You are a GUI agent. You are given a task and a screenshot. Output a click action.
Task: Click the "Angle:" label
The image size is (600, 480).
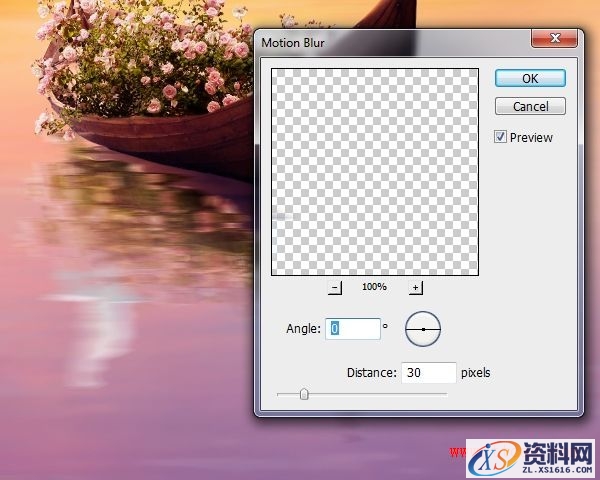pyautogui.click(x=302, y=328)
